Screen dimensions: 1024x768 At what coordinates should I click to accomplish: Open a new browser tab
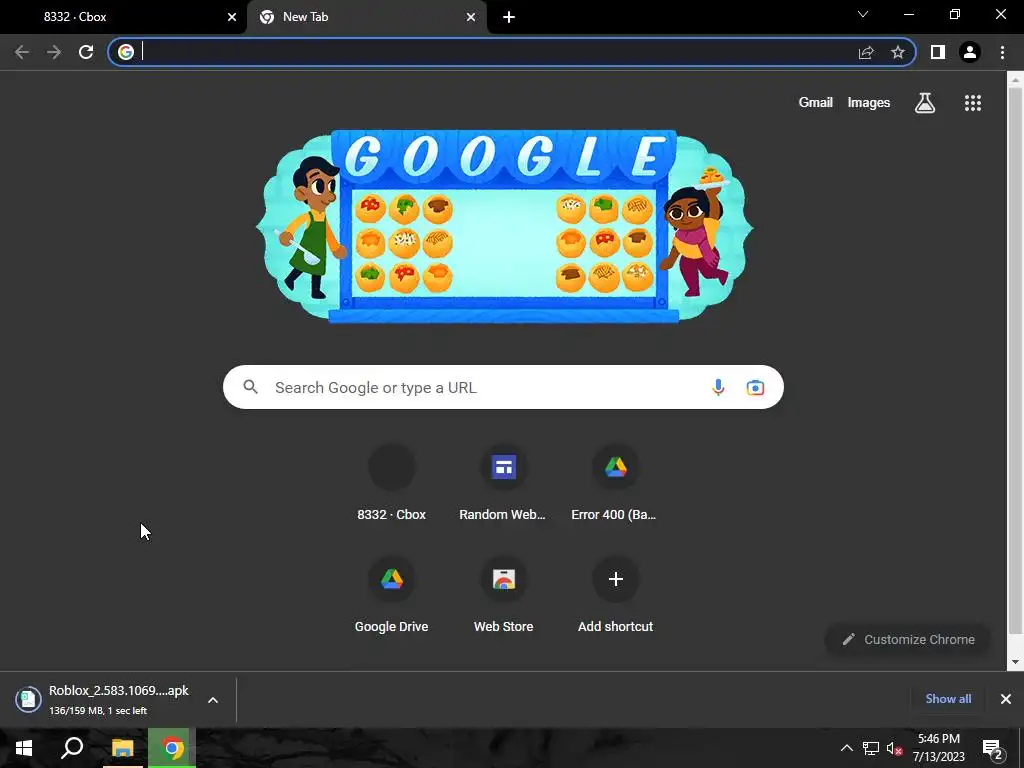509,18
